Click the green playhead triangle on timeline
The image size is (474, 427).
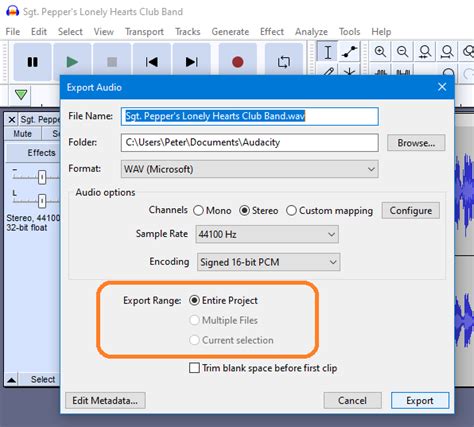tap(21, 94)
